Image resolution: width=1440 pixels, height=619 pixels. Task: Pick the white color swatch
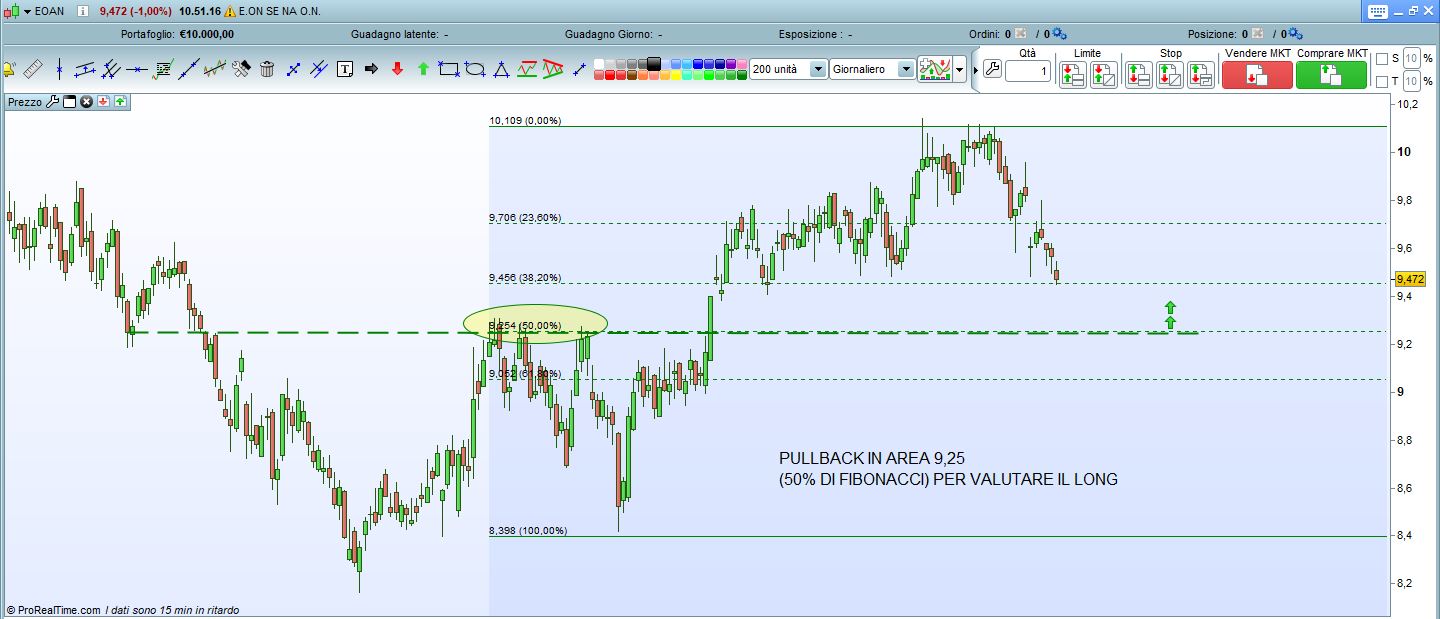pyautogui.click(x=599, y=64)
